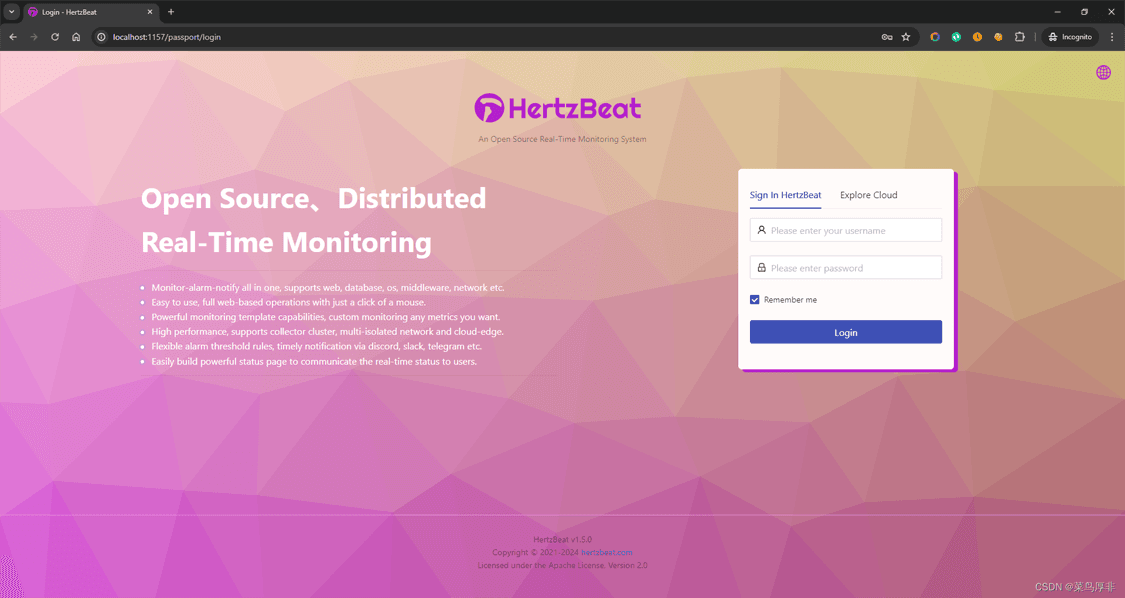Switch to the Explore Cloud tab
Viewport: 1125px width, 598px height.
tap(869, 195)
